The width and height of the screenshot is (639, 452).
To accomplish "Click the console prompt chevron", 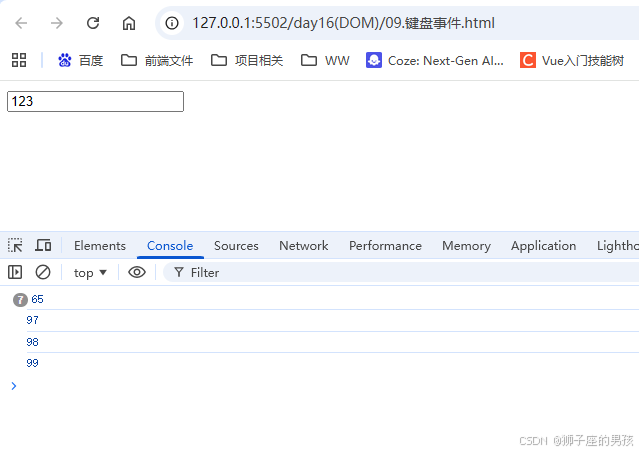I will [14, 386].
